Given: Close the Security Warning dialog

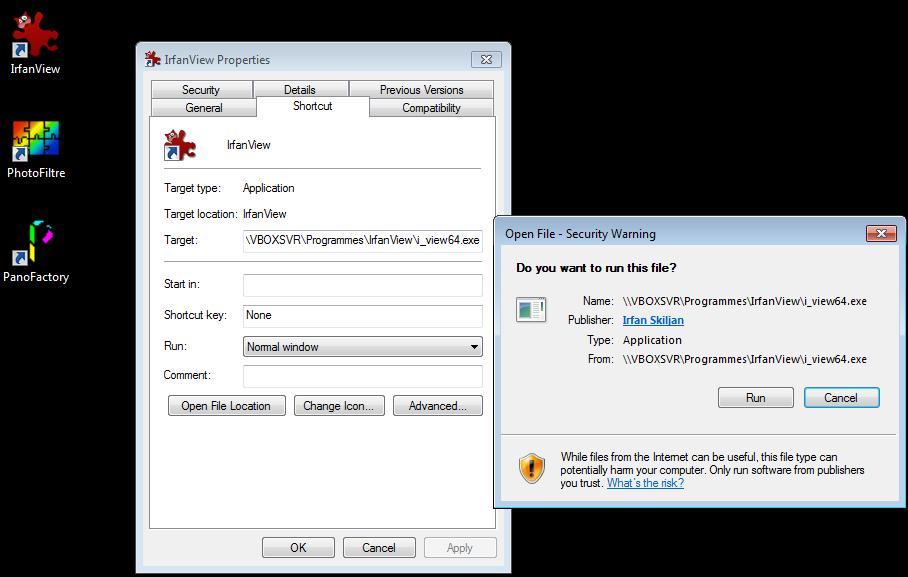Looking at the screenshot, I should (x=880, y=234).
